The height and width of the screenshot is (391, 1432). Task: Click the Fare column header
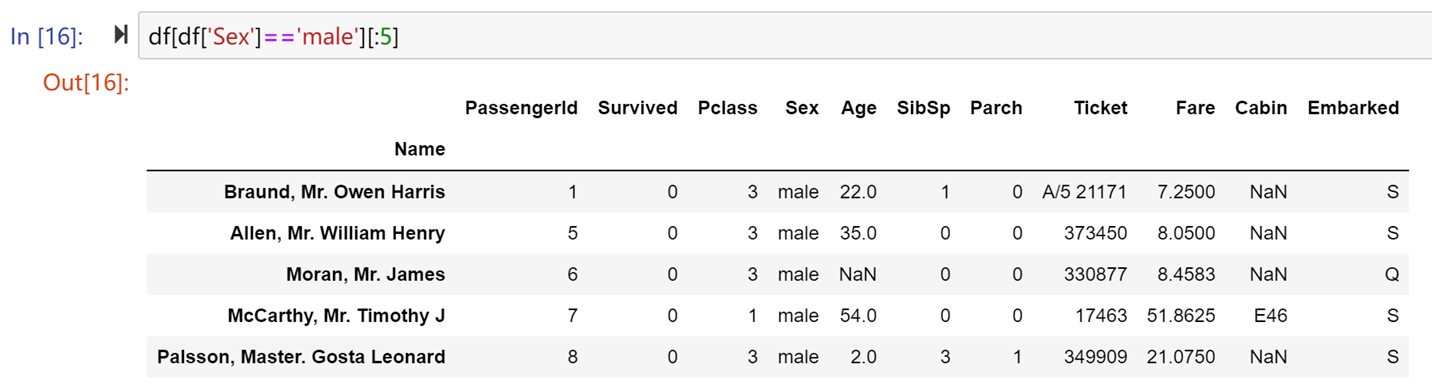pos(1195,108)
